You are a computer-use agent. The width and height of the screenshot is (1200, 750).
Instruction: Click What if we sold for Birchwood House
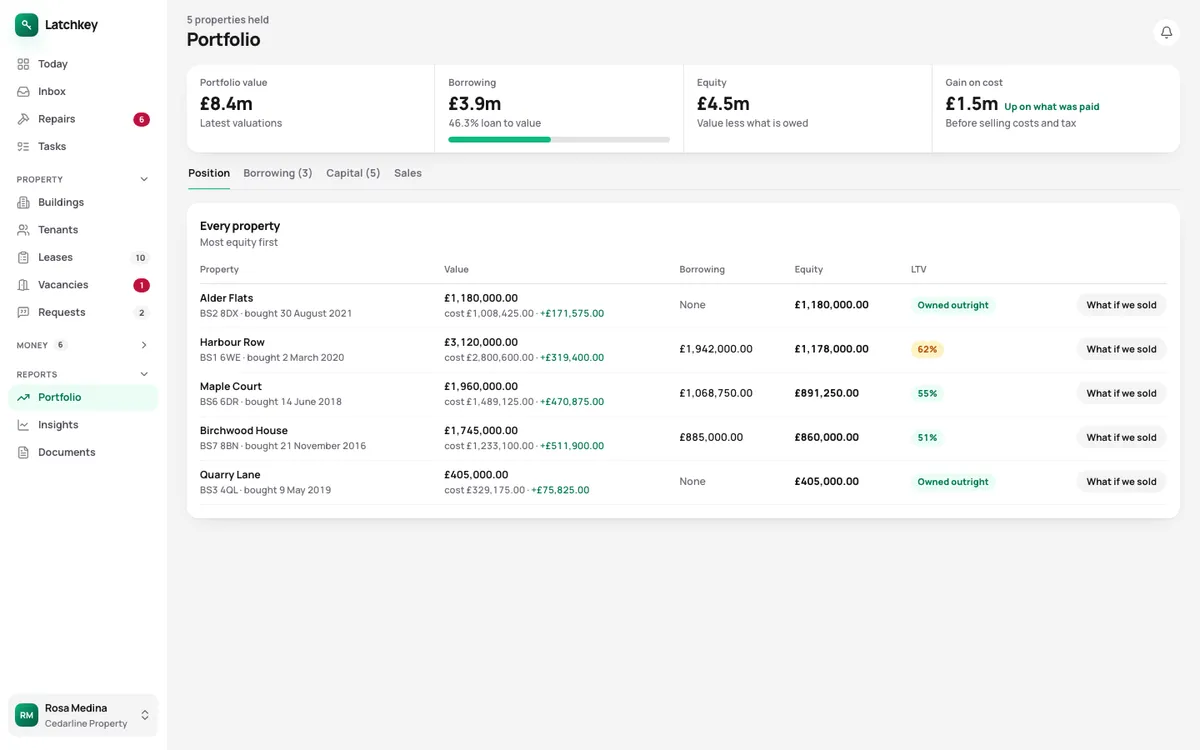[1121, 437]
